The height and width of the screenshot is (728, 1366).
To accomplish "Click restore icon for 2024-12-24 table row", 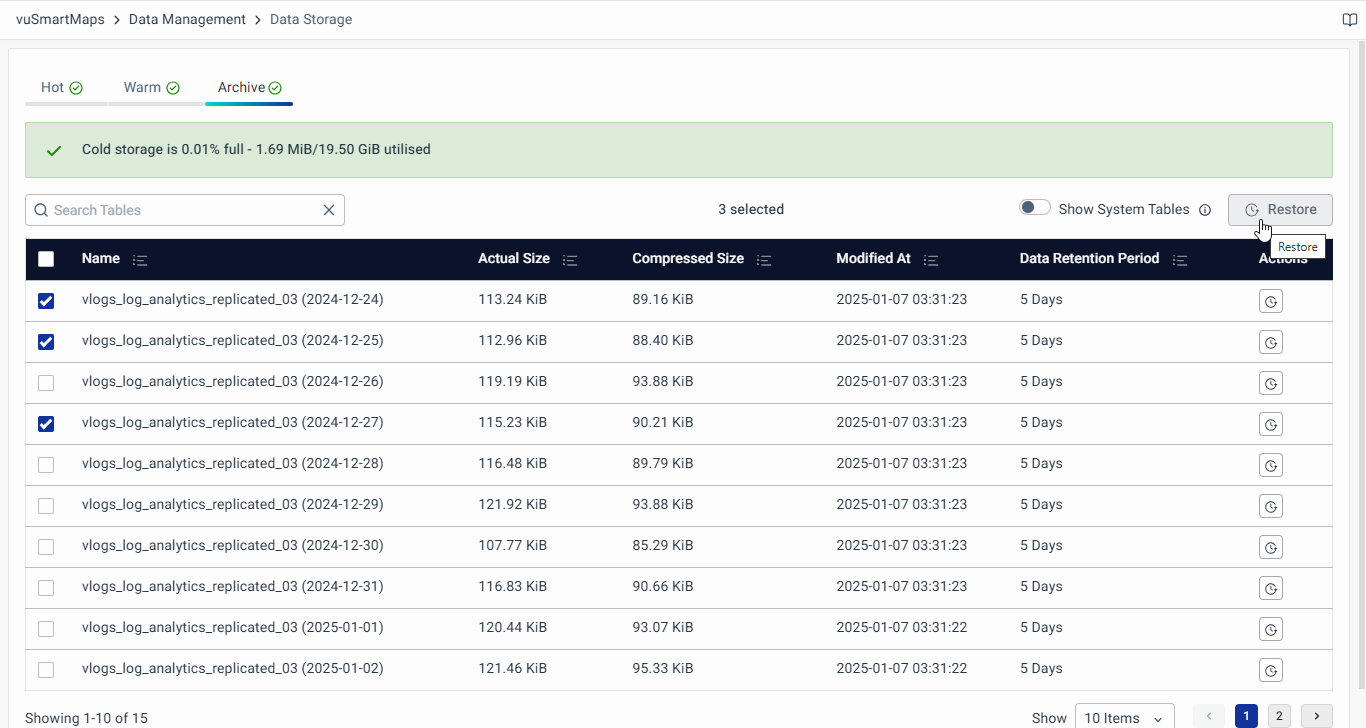I will point(1270,301).
